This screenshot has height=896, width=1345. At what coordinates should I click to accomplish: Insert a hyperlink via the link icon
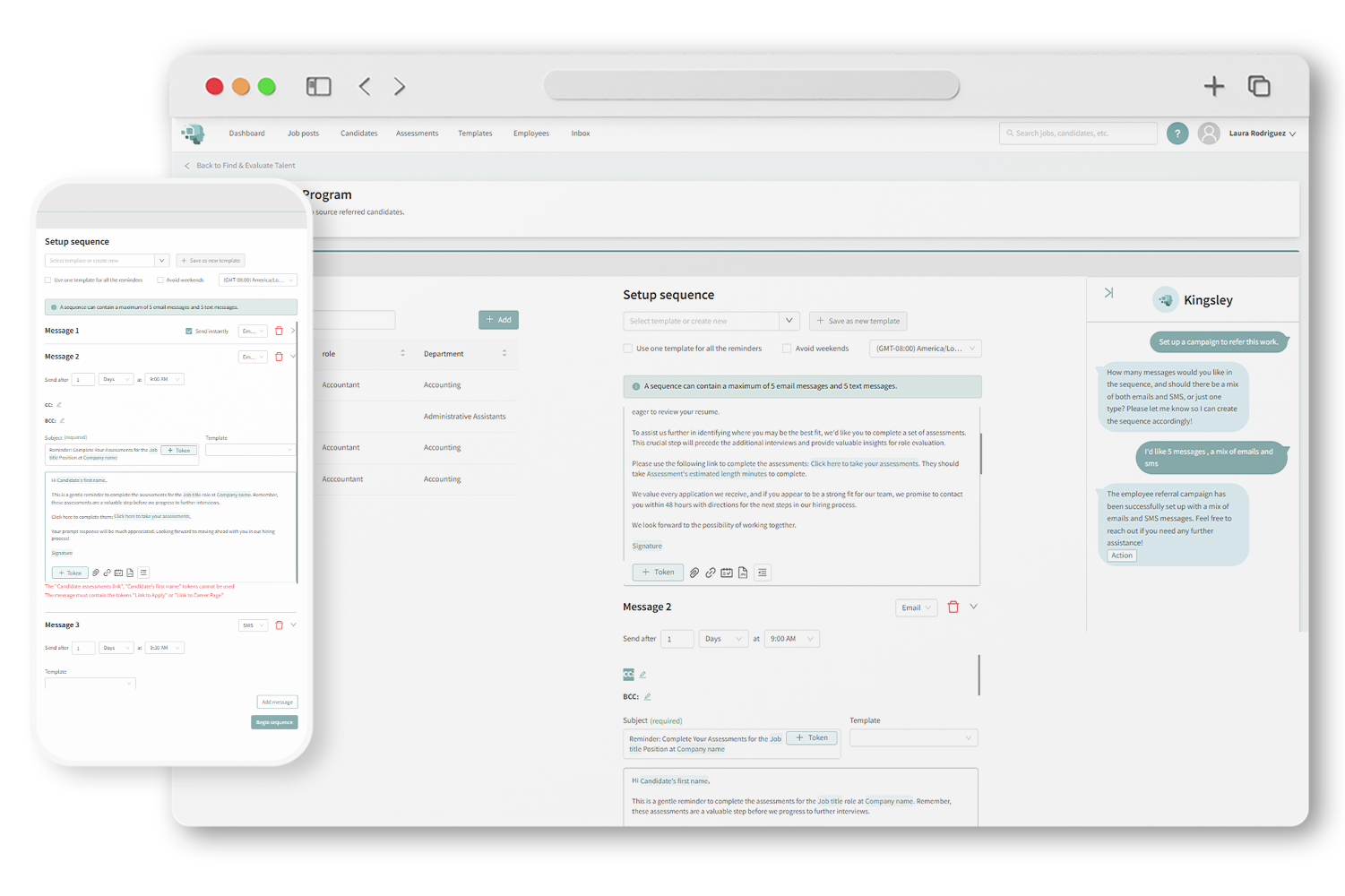click(x=711, y=572)
